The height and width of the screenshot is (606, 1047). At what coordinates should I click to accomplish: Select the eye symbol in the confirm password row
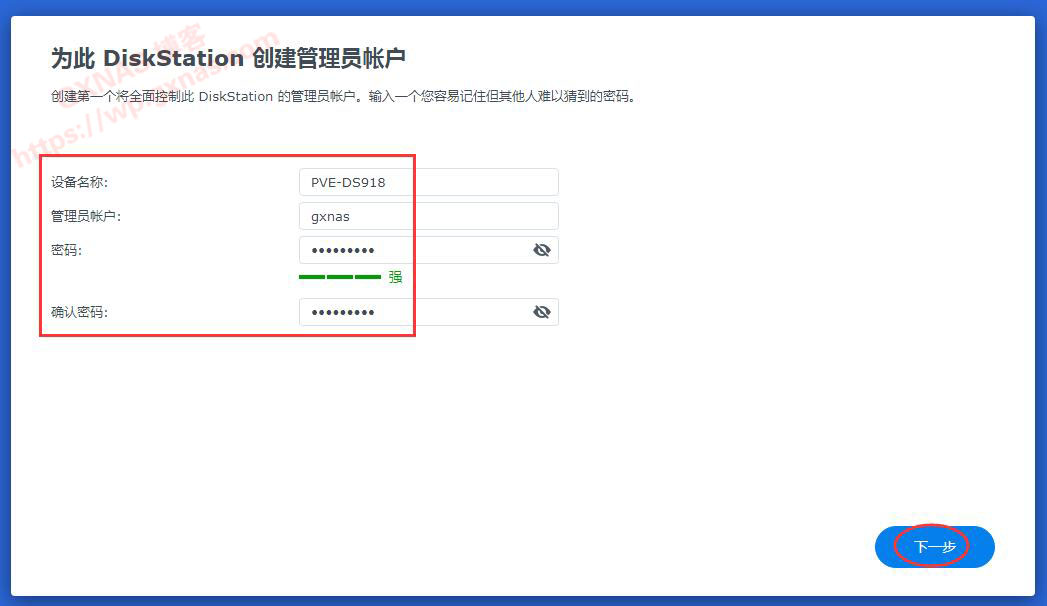[541, 311]
